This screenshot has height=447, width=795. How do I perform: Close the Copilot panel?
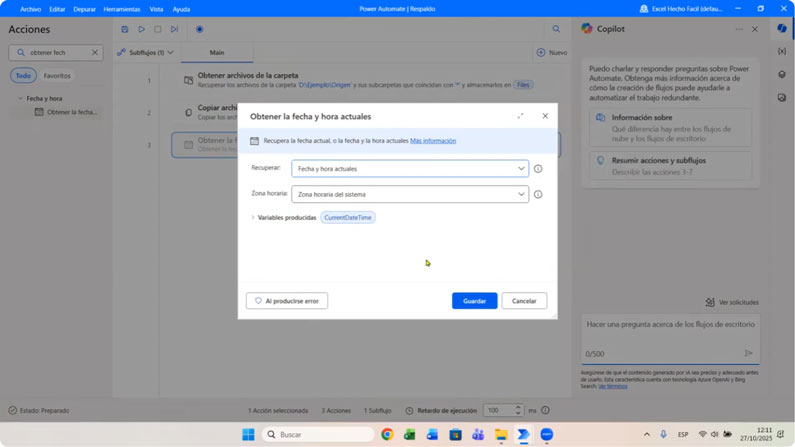point(755,29)
